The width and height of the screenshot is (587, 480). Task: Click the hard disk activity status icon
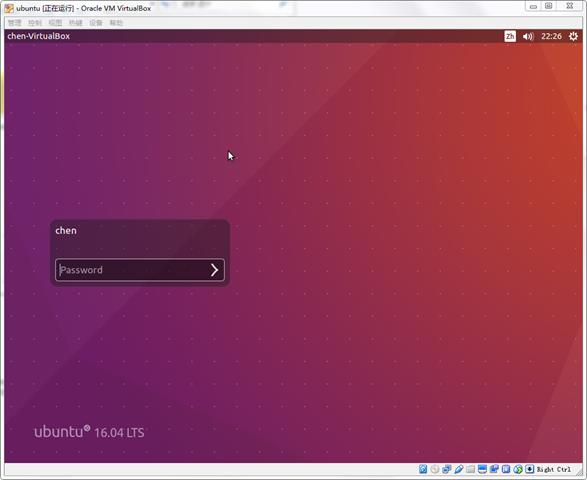(423, 469)
